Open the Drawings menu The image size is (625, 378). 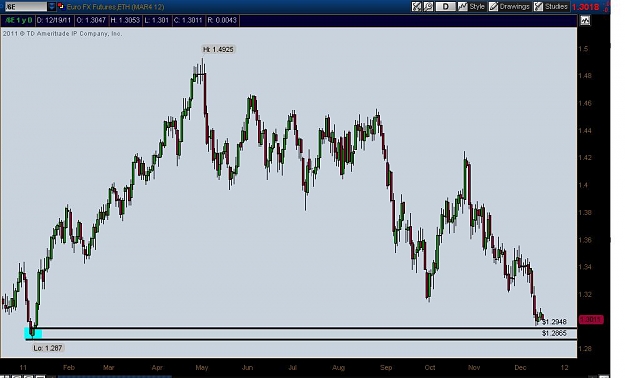pos(509,6)
